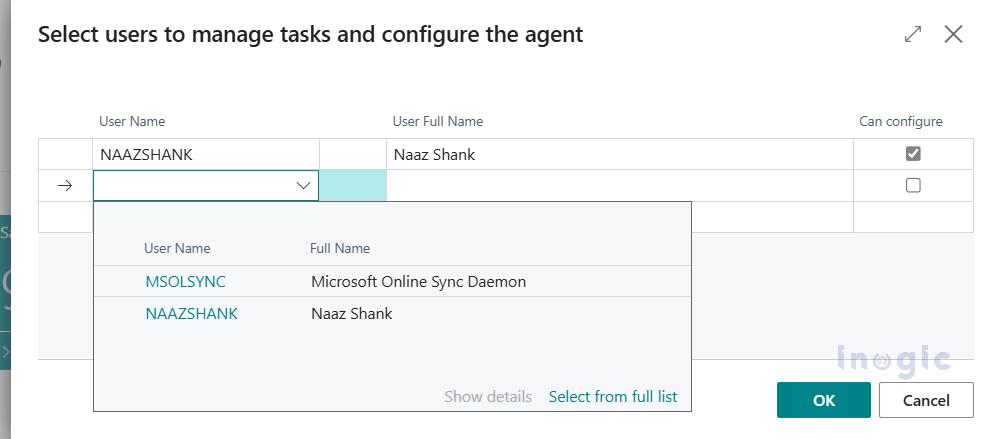
Task: Click the Show details link
Action: (488, 396)
